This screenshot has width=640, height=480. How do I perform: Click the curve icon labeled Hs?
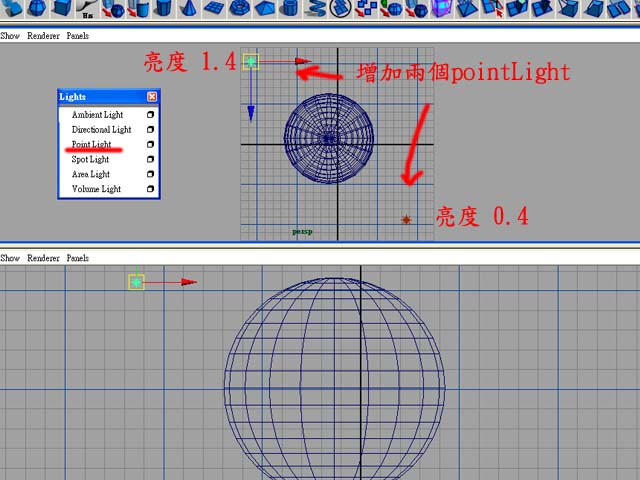tap(87, 8)
